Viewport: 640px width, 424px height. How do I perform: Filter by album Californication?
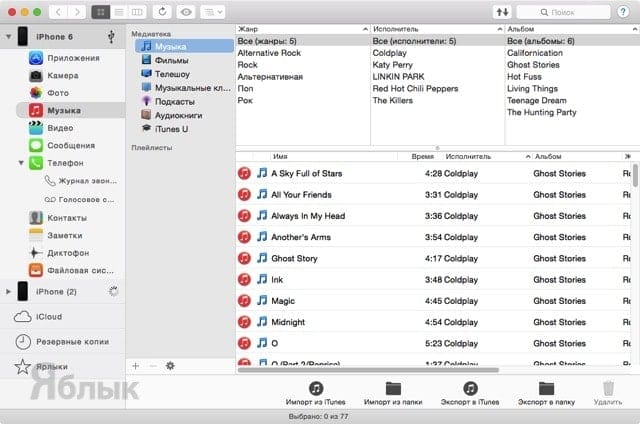tap(535, 53)
